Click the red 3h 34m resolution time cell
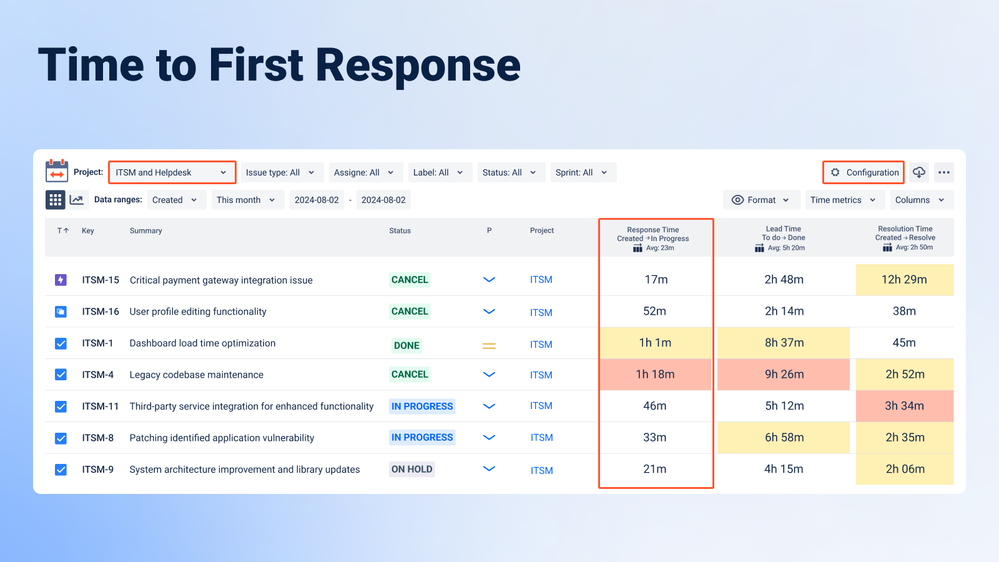This screenshot has height=562, width=999. click(x=905, y=406)
